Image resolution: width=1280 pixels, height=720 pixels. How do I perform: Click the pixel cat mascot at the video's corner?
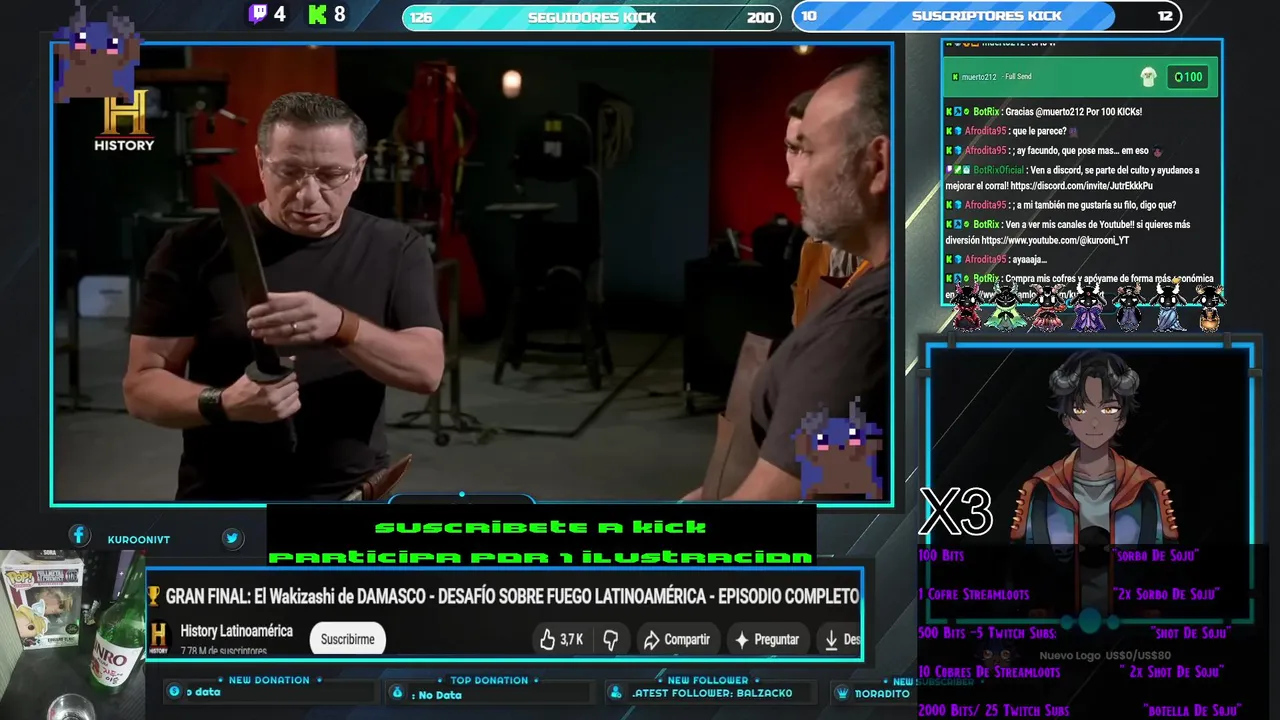[x=838, y=448]
